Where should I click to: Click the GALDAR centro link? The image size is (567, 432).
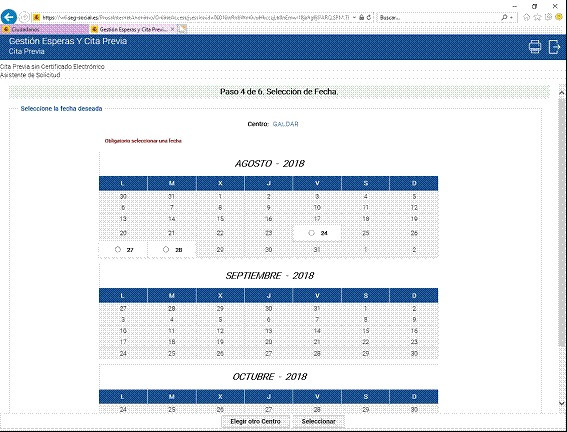285,124
